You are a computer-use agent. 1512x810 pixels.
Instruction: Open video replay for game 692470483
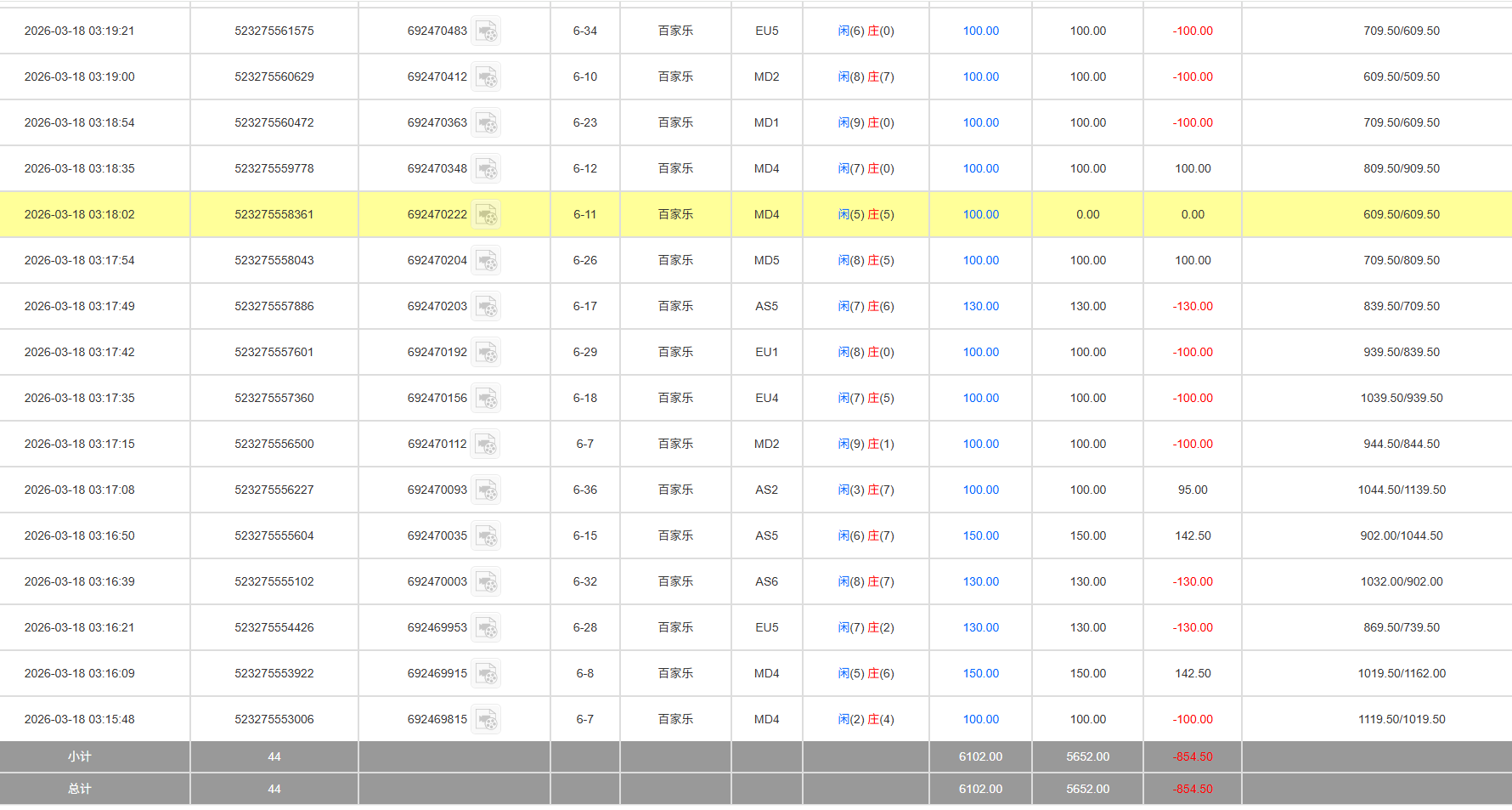click(486, 31)
